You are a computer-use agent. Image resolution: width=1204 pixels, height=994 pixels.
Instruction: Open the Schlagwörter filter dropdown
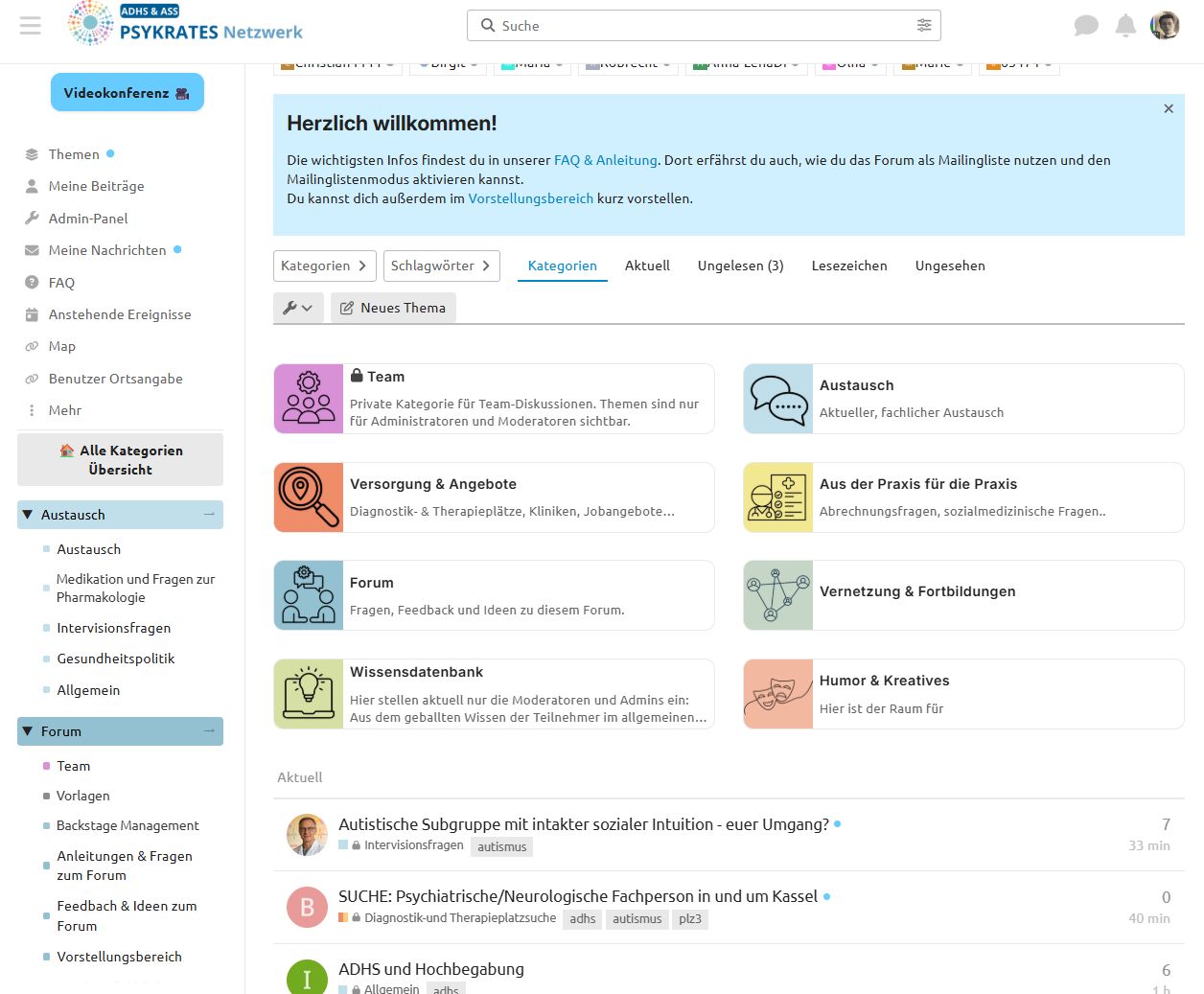coord(442,266)
